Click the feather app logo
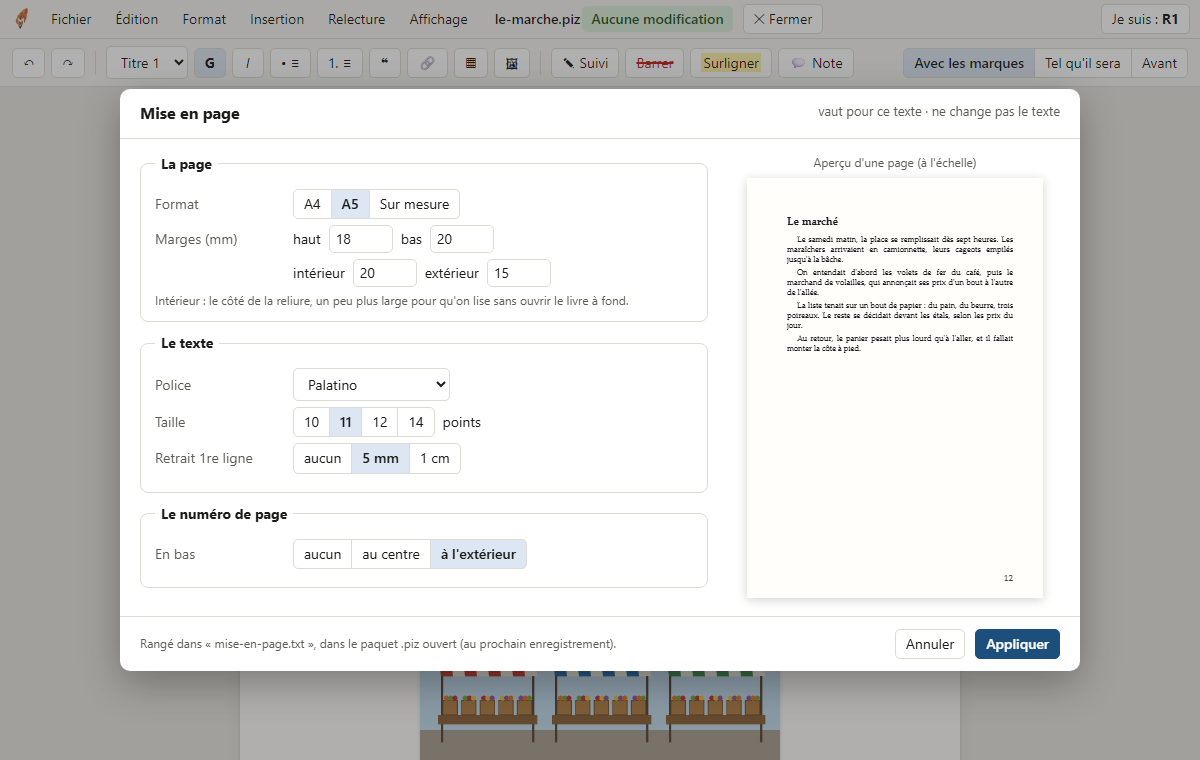Viewport: 1200px width, 760px height. [x=22, y=19]
